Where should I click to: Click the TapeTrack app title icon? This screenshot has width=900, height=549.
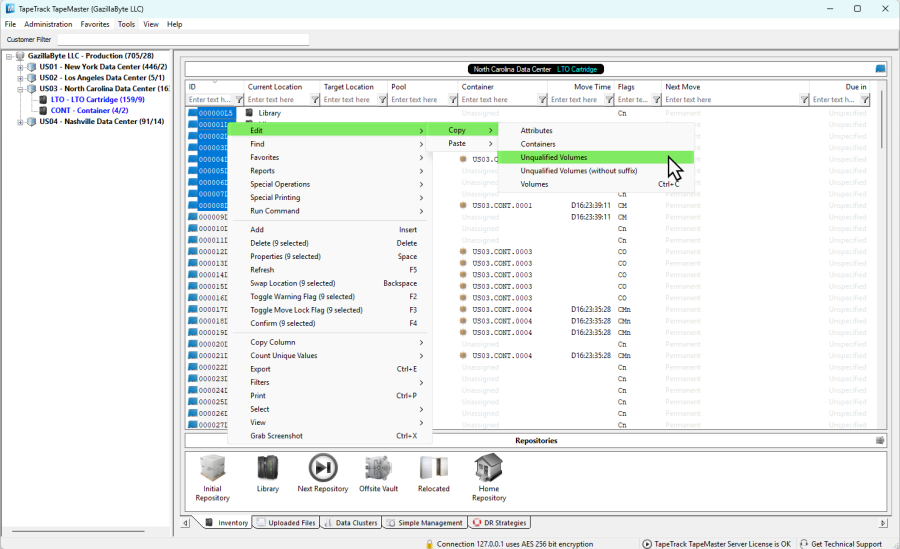point(10,9)
